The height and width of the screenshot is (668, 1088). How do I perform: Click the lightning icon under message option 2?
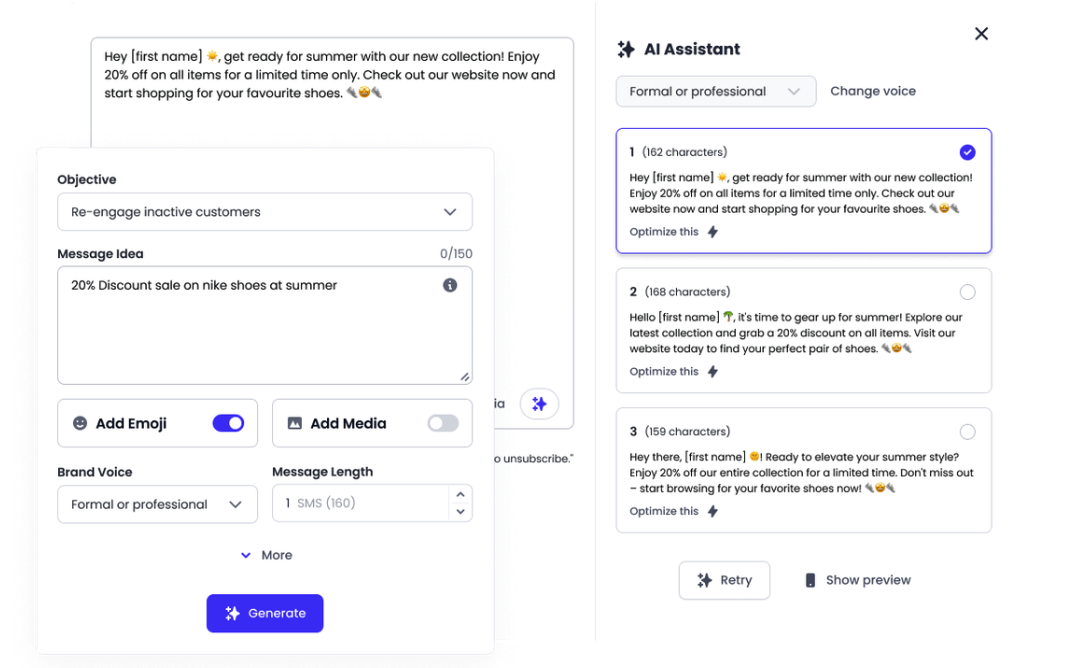pos(713,372)
